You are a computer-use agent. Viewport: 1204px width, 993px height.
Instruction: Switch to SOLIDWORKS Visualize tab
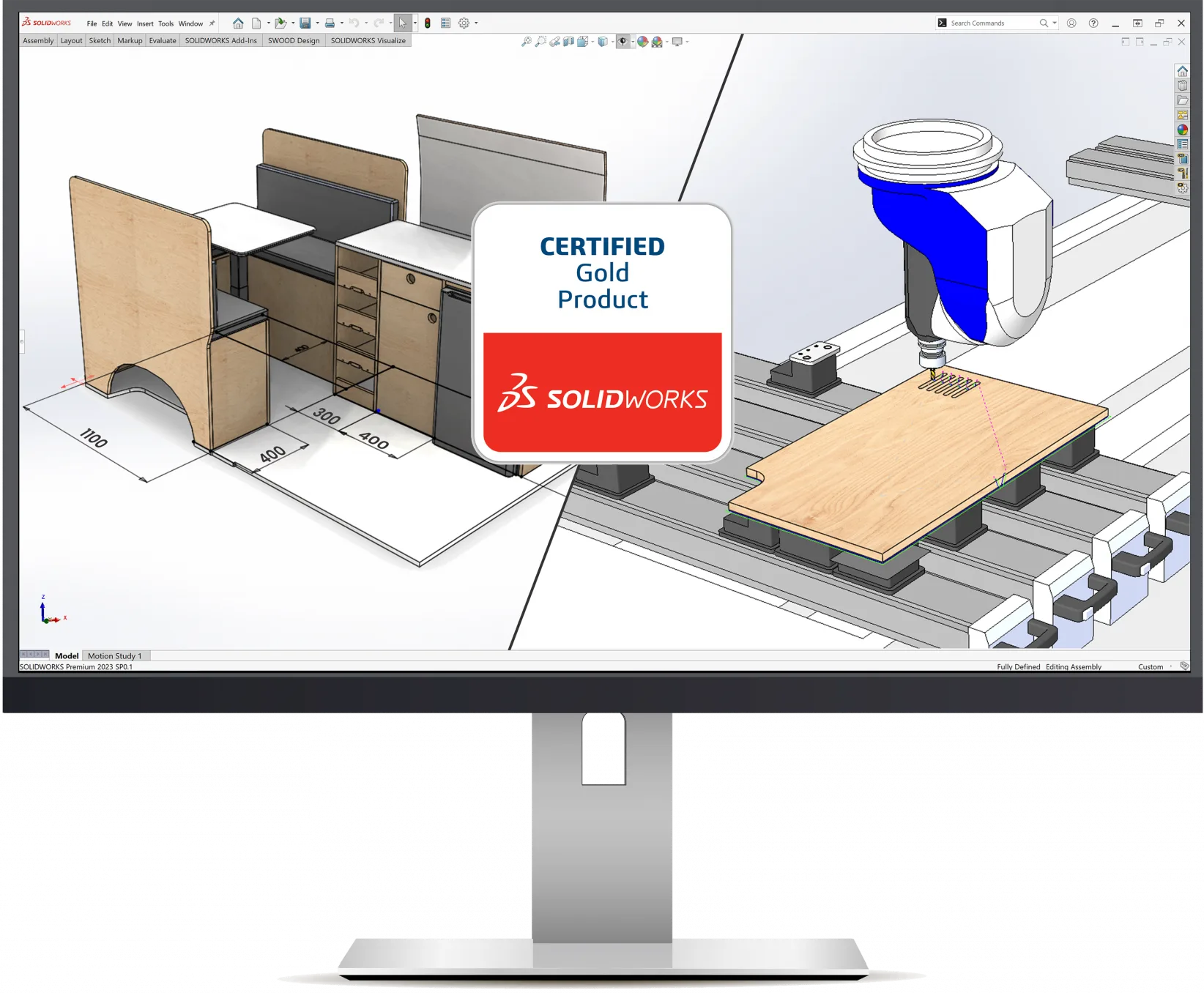368,41
